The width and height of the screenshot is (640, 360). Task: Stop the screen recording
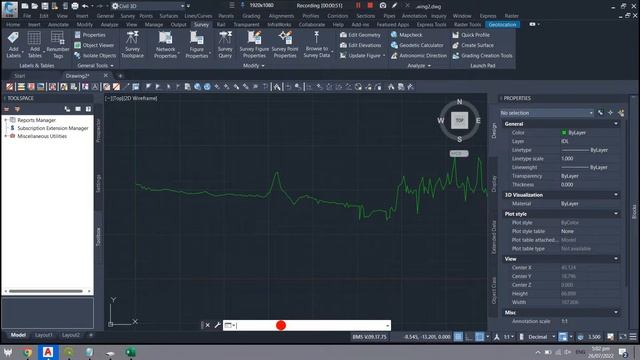click(x=370, y=5)
